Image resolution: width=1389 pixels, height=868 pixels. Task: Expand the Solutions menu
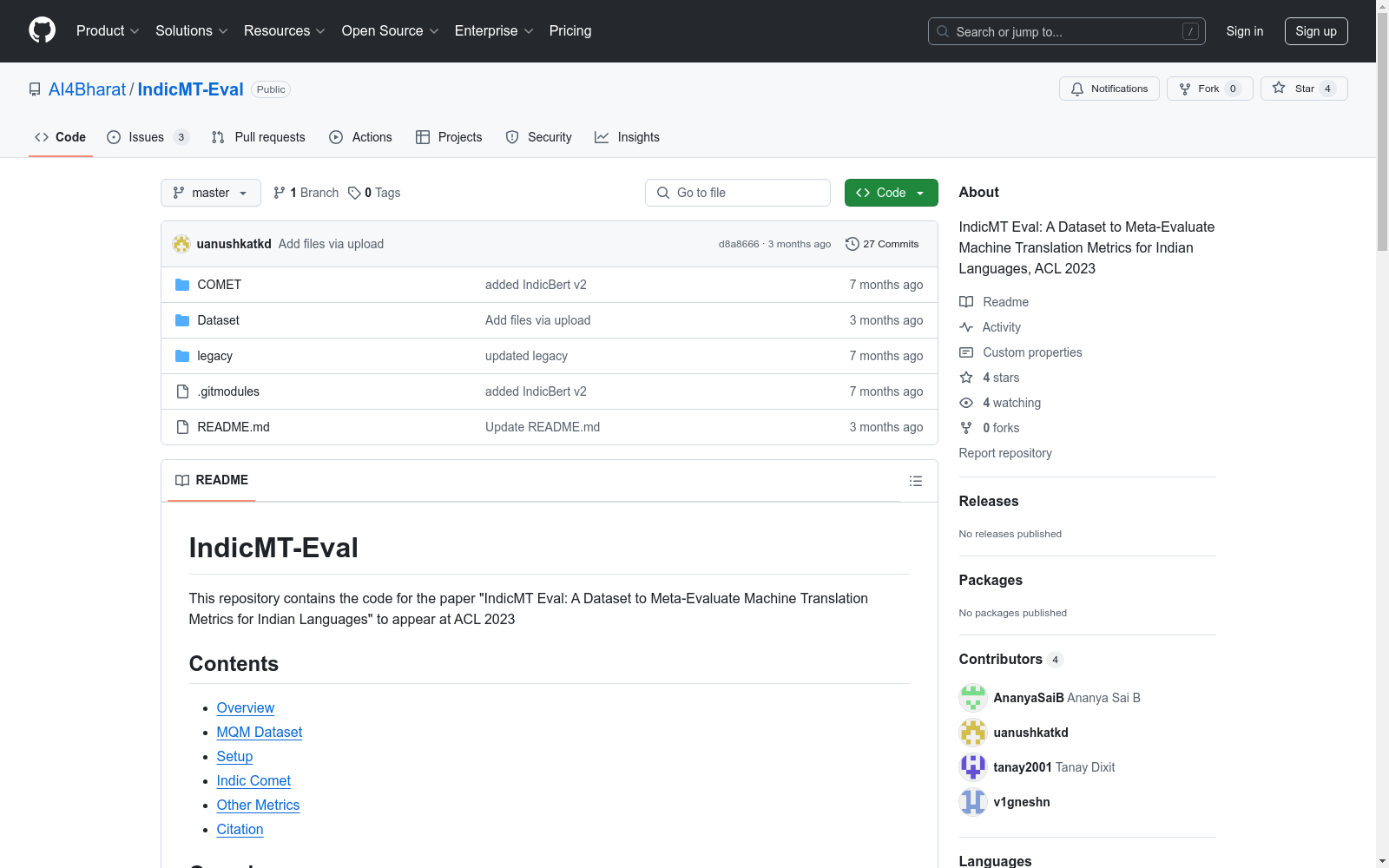[x=192, y=31]
